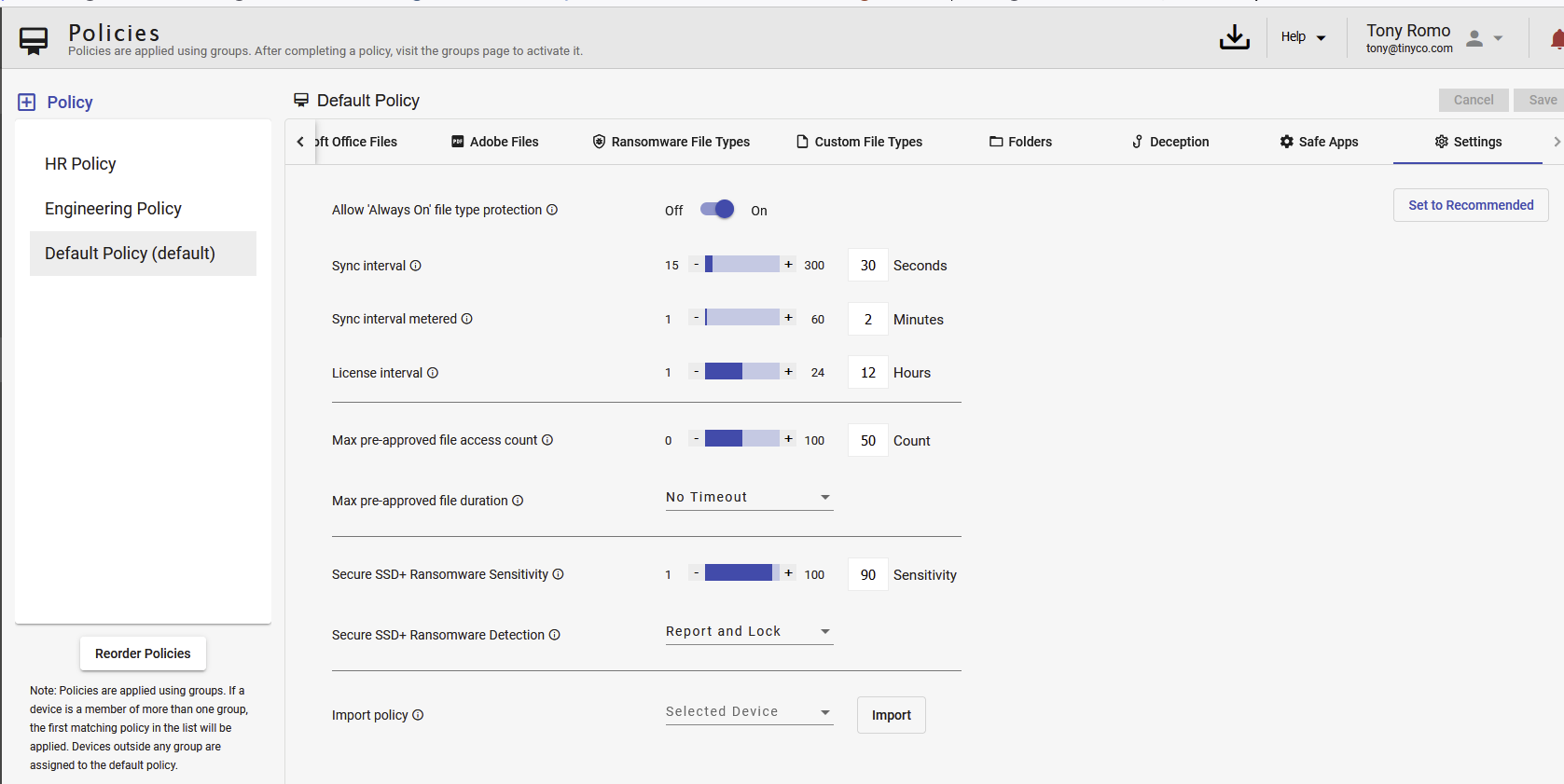Open the Selected Device import dropdown
Viewport: 1564px width, 784px height.
pyautogui.click(x=749, y=712)
